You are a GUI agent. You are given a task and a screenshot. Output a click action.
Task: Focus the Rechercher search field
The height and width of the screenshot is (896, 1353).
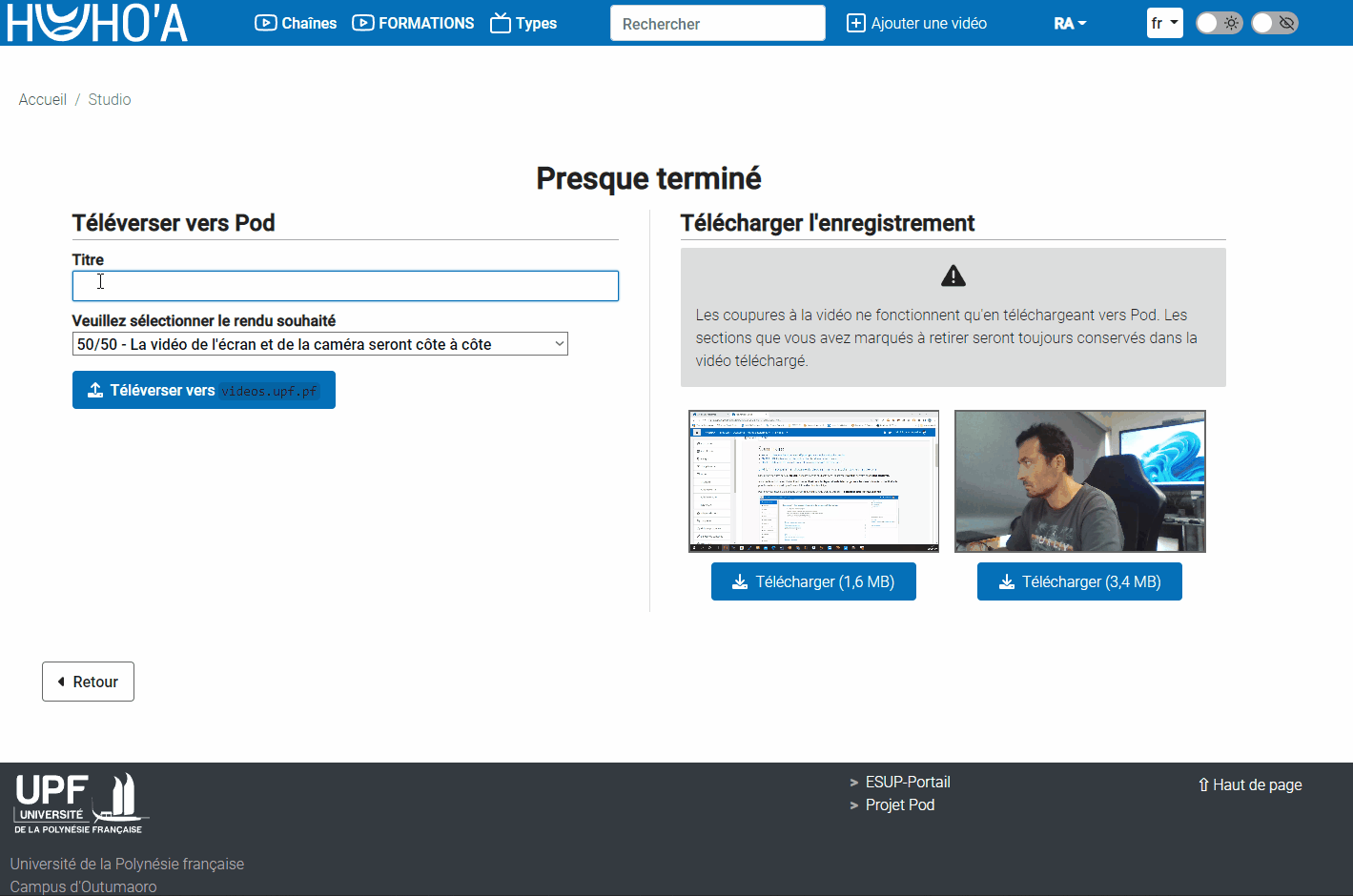pyautogui.click(x=717, y=23)
